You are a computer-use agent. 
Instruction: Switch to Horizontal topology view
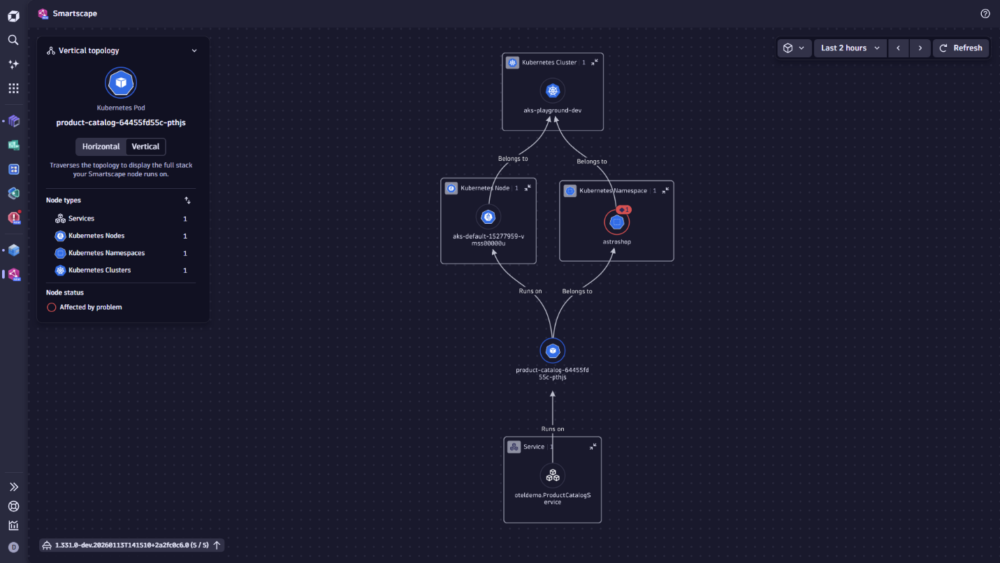[101, 147]
